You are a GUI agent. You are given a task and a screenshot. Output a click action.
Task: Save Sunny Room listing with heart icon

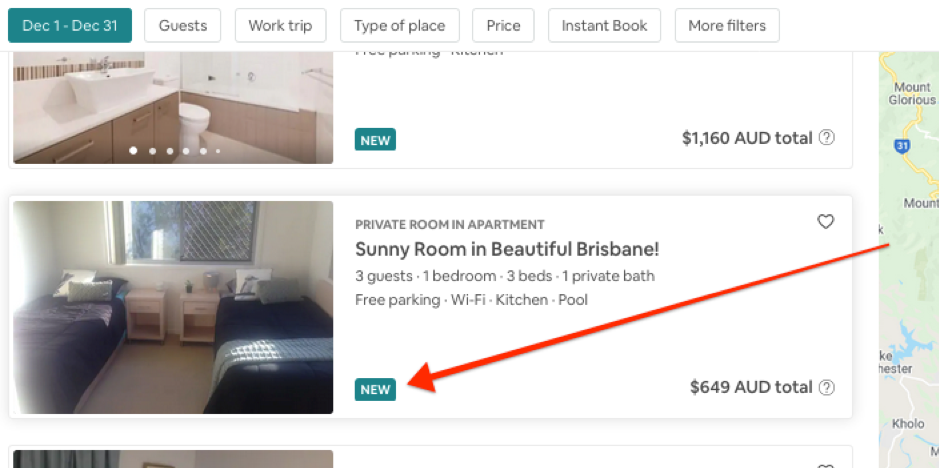click(x=826, y=222)
